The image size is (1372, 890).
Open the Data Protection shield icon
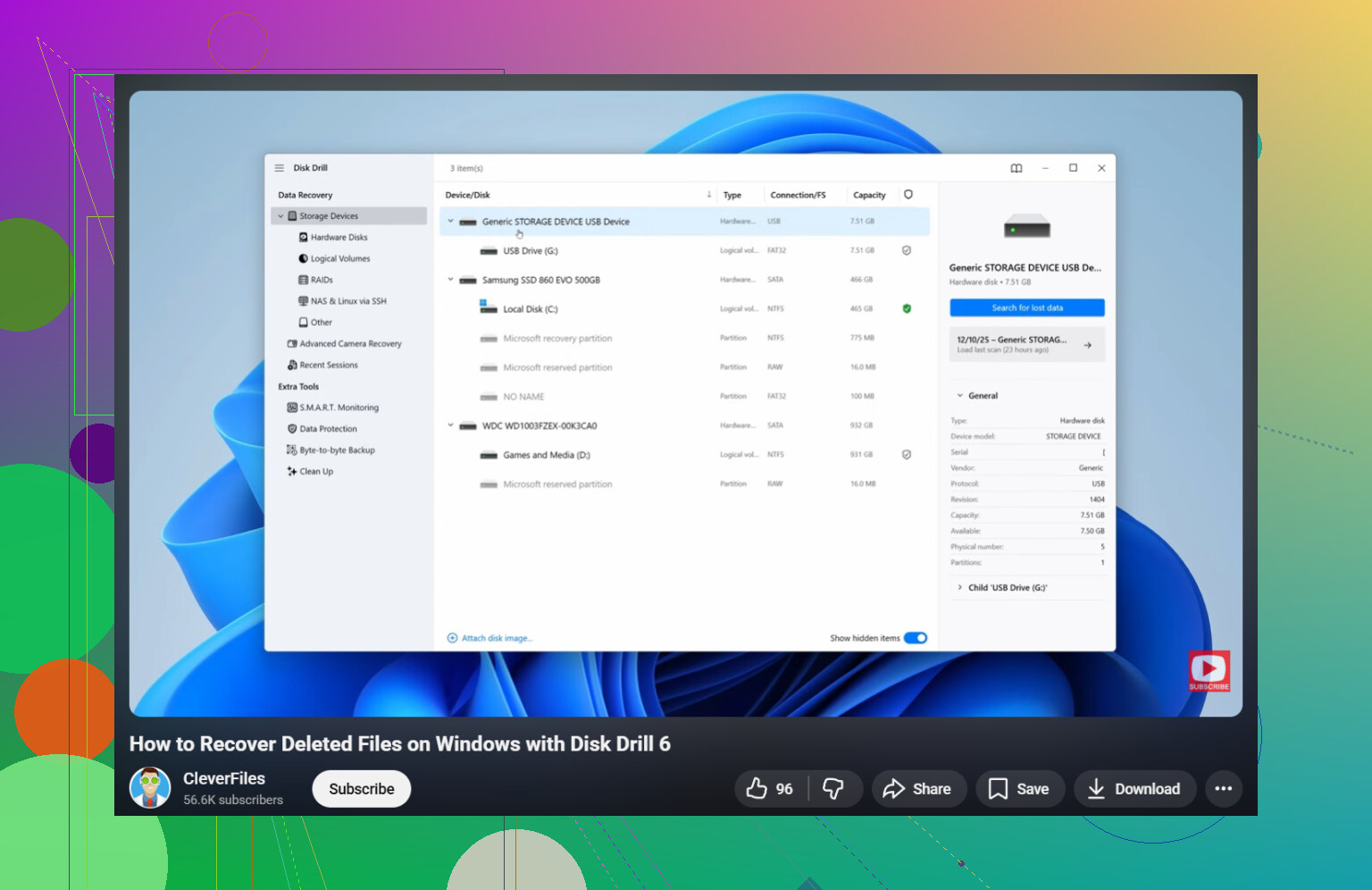(x=292, y=429)
